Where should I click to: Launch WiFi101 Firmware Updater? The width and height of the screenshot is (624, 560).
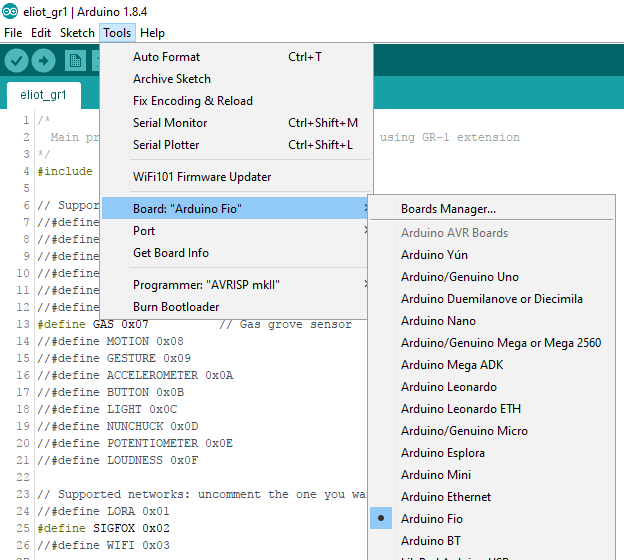click(237, 177)
